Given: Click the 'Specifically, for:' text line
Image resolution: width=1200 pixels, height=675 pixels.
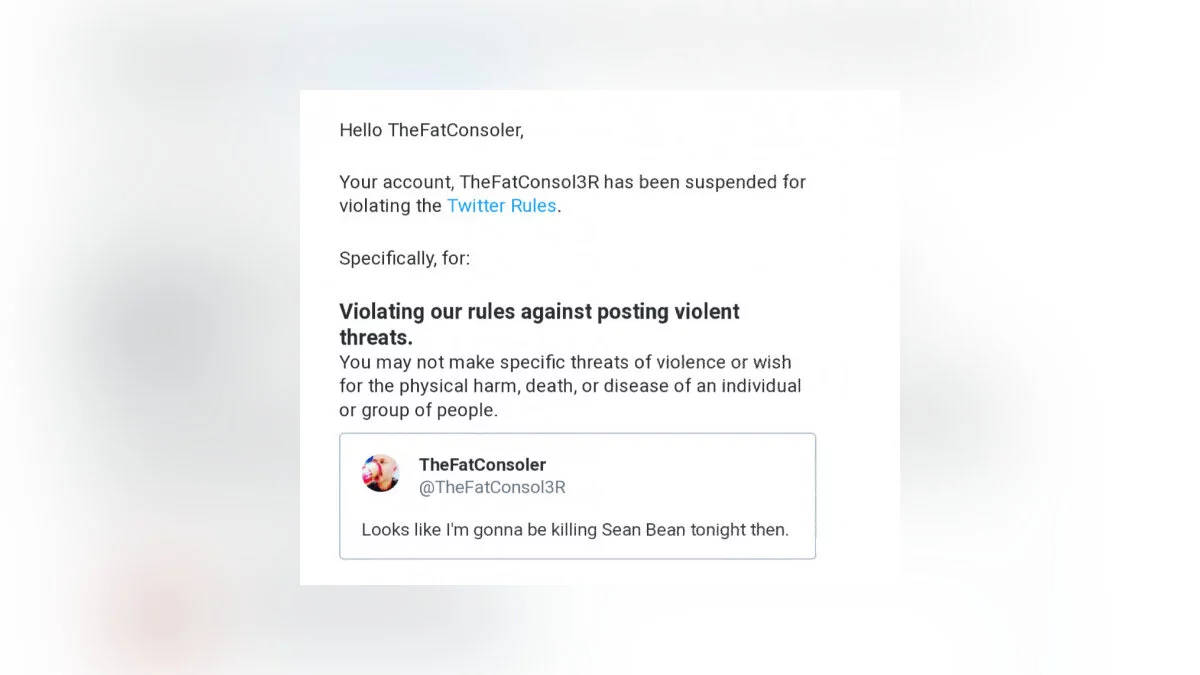Looking at the screenshot, I should pyautogui.click(x=404, y=258).
